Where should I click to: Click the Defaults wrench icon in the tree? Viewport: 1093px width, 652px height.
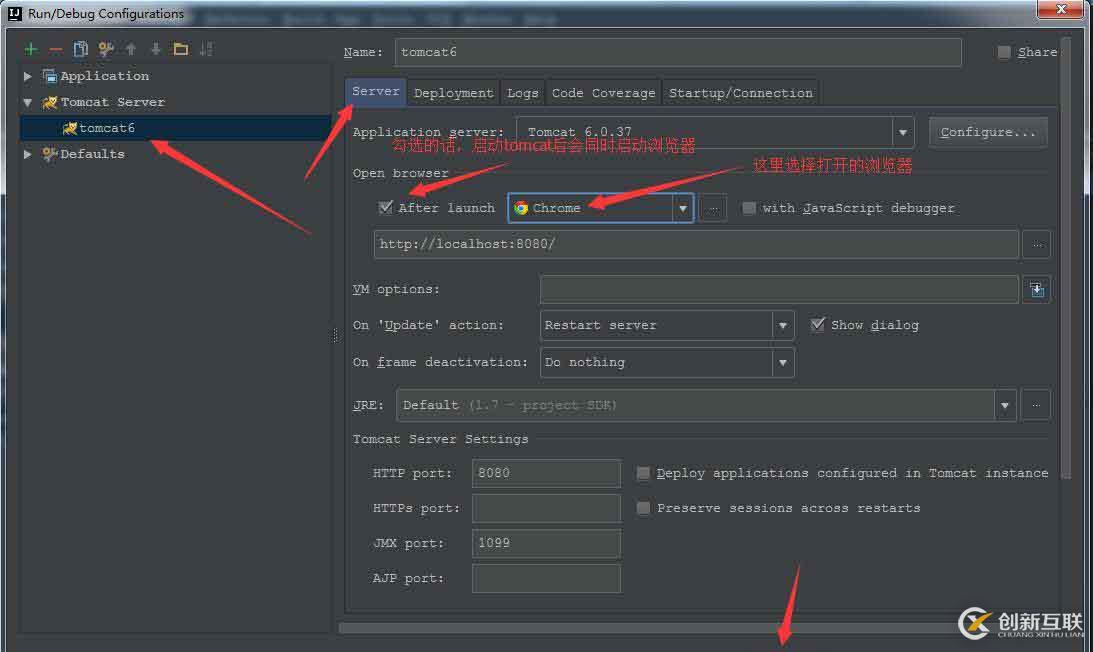[x=49, y=154]
